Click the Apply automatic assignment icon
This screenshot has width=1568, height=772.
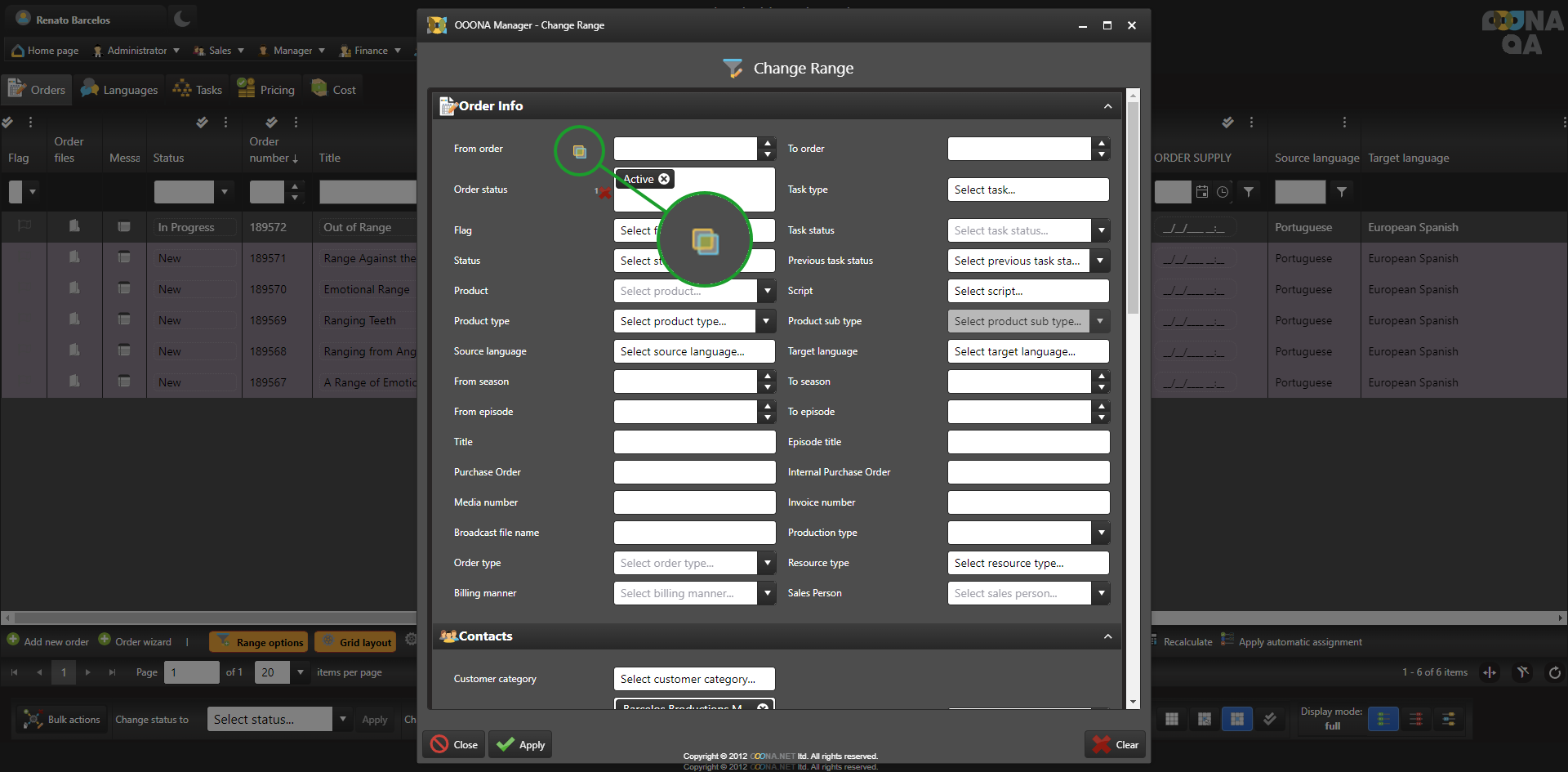(x=1227, y=640)
